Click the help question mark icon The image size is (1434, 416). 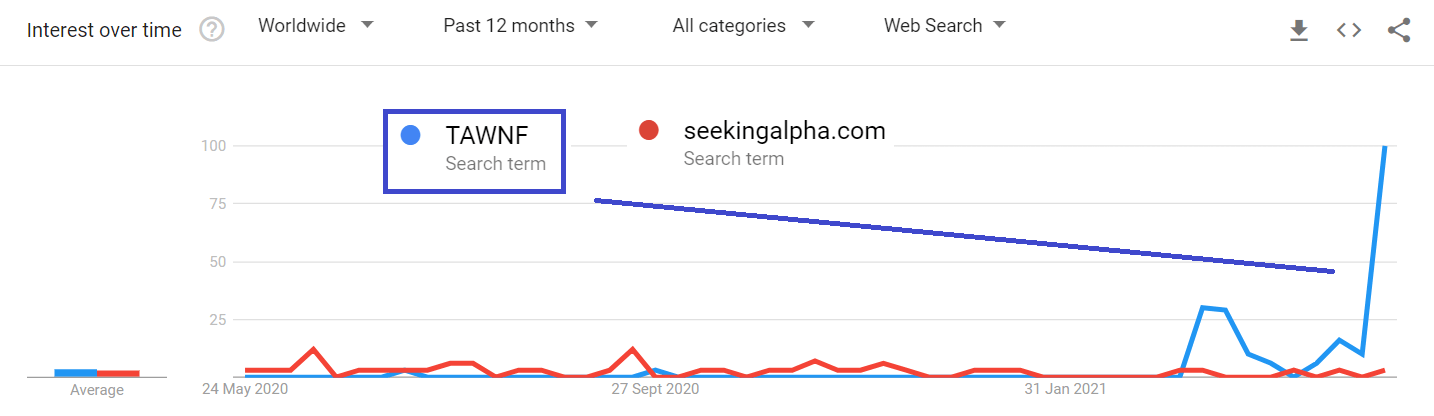(x=212, y=30)
